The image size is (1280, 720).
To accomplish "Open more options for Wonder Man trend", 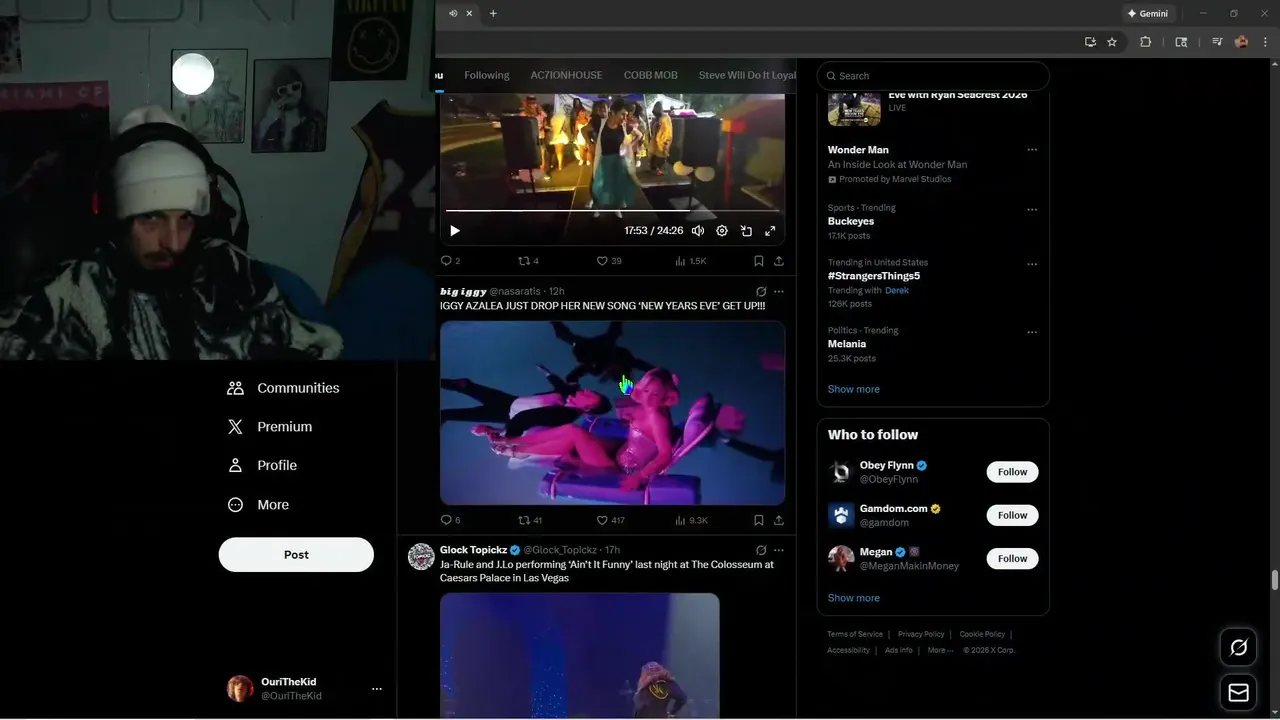I will point(1032,150).
